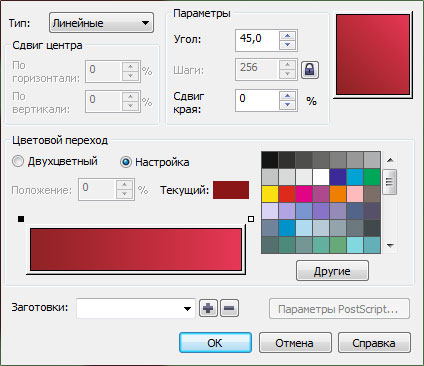Pick the green swatch in the palette
The height and width of the screenshot is (366, 424).
click(372, 177)
